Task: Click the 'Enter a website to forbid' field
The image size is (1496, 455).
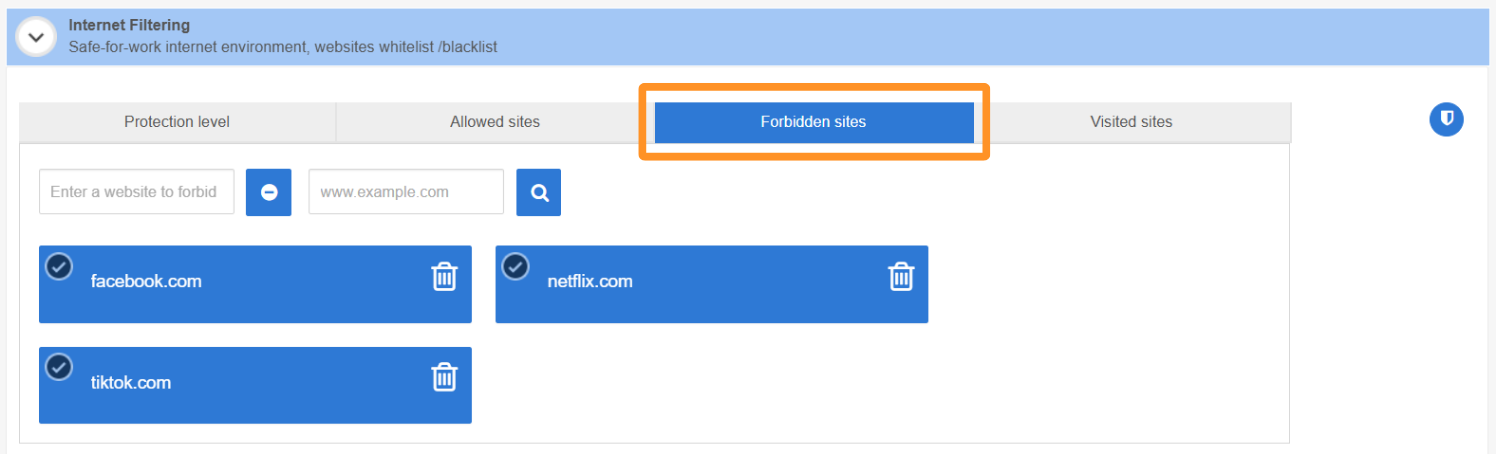Action: pos(136,192)
